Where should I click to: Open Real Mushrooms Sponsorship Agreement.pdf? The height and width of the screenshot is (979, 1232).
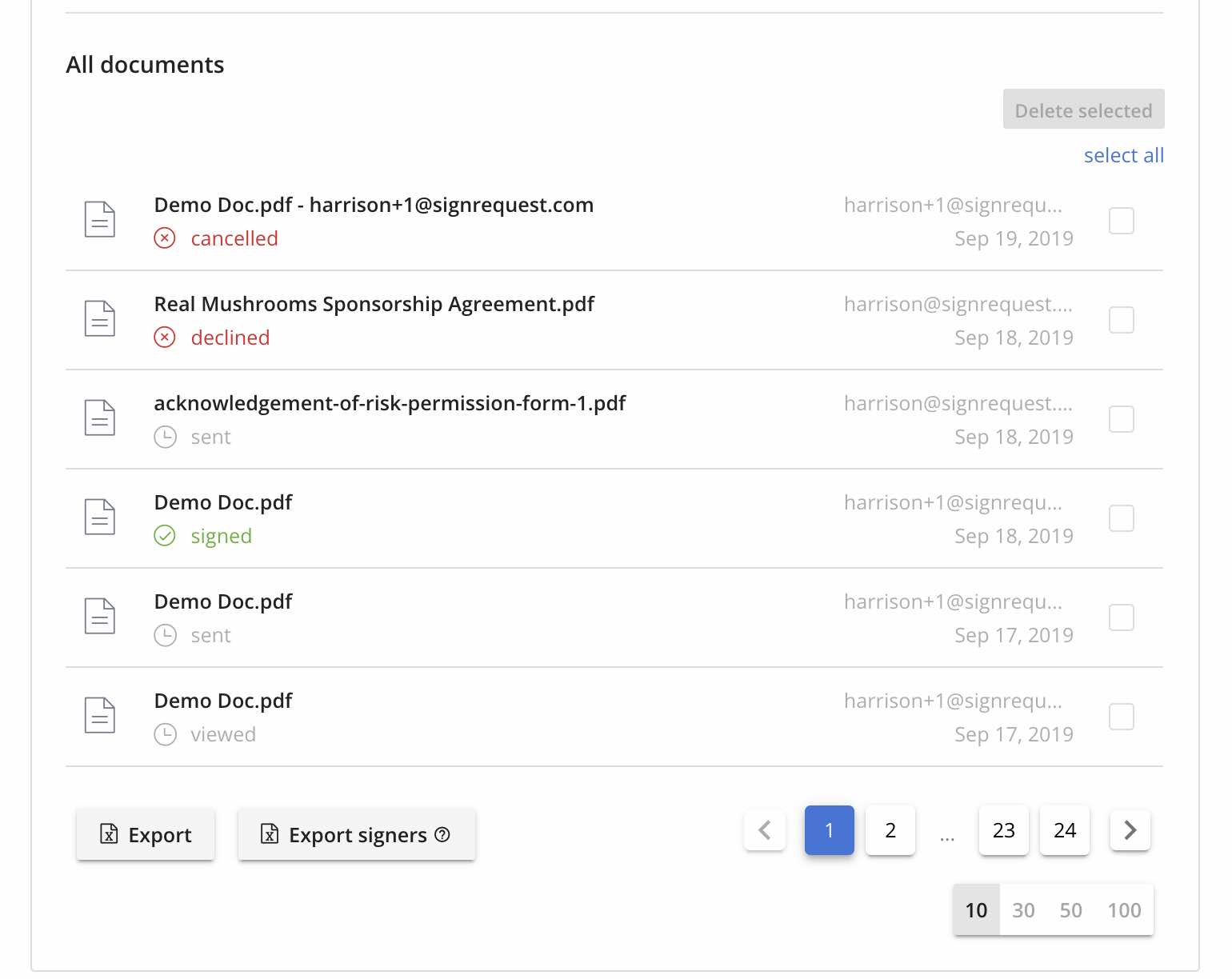[374, 304]
